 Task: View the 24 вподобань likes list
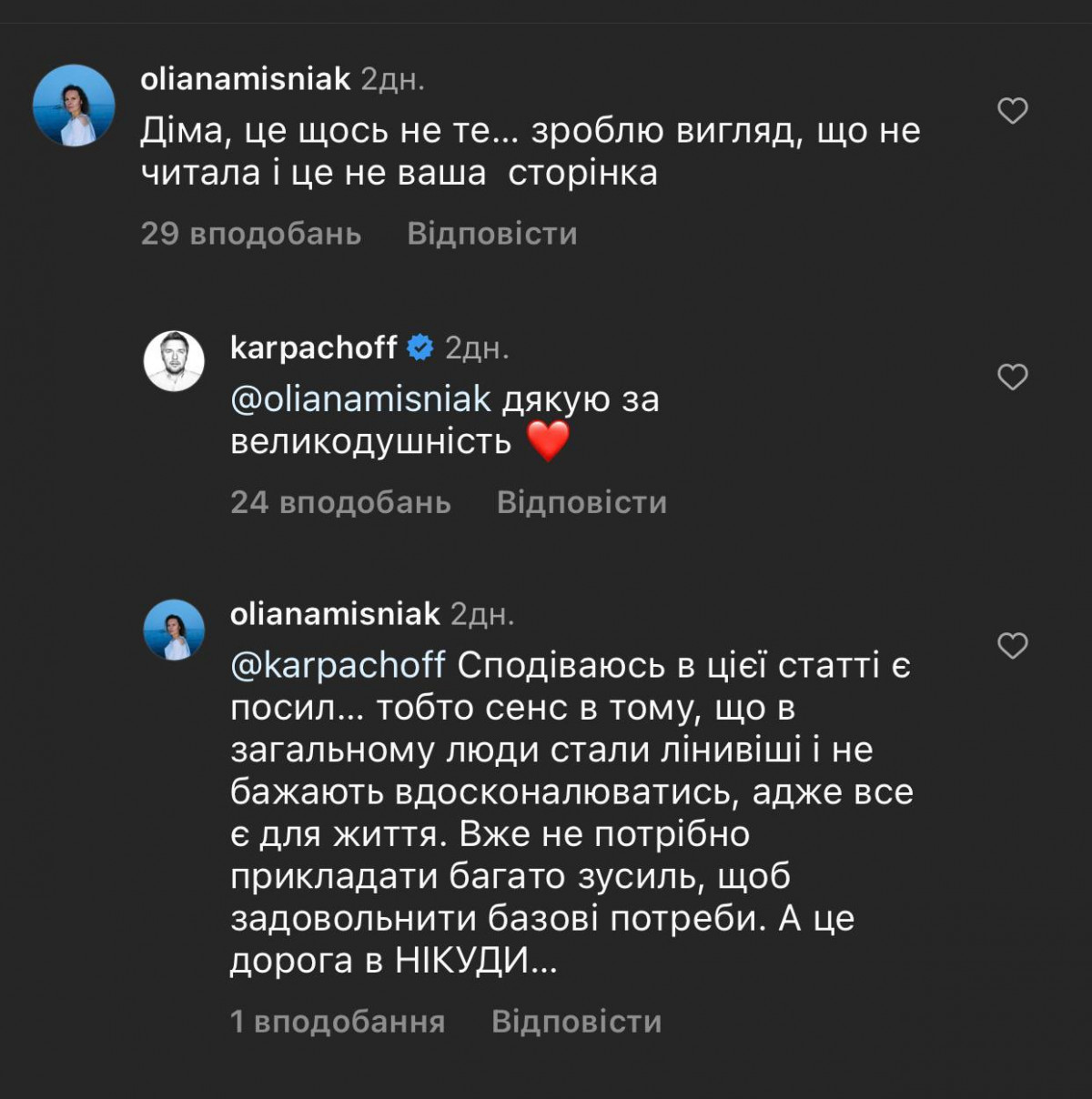pos(340,503)
